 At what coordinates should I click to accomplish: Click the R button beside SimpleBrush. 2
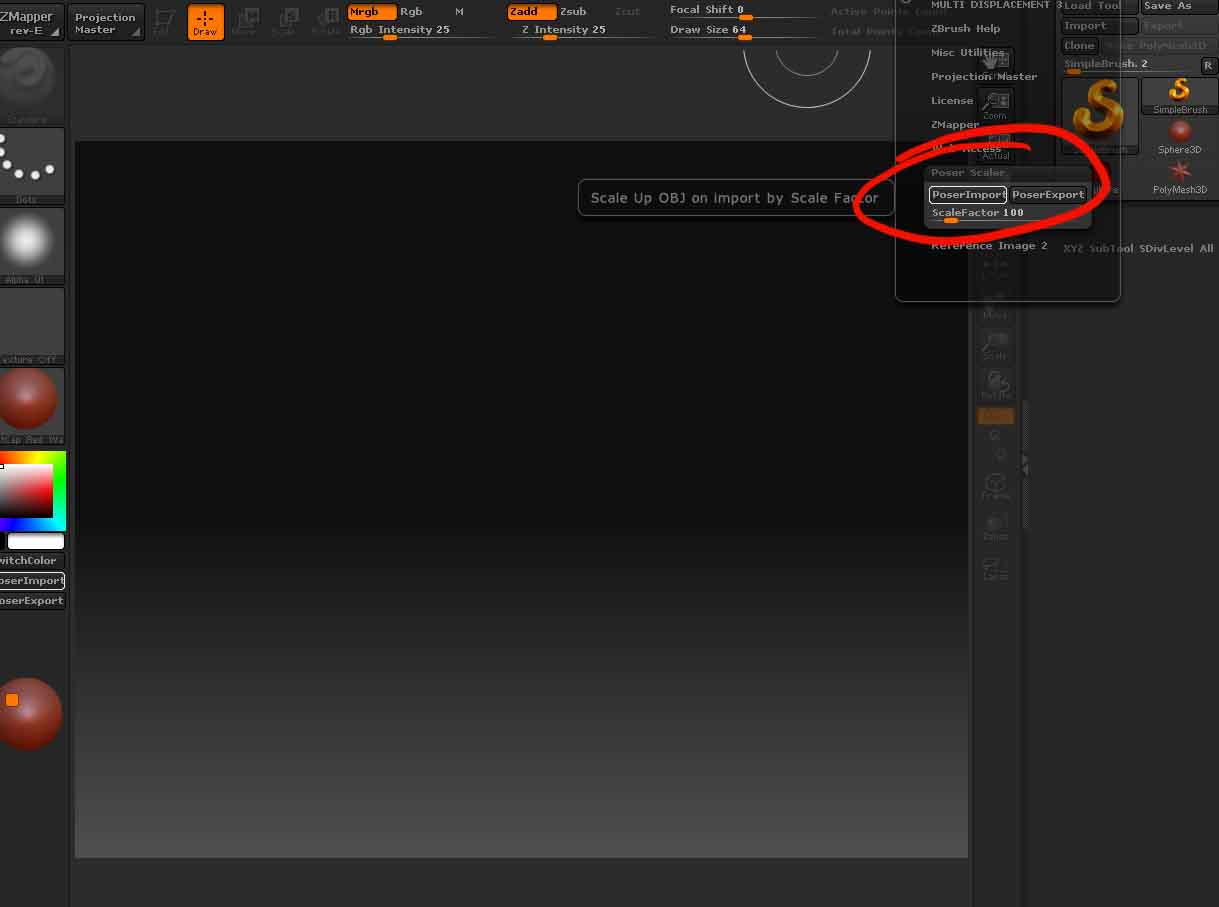(1208, 65)
